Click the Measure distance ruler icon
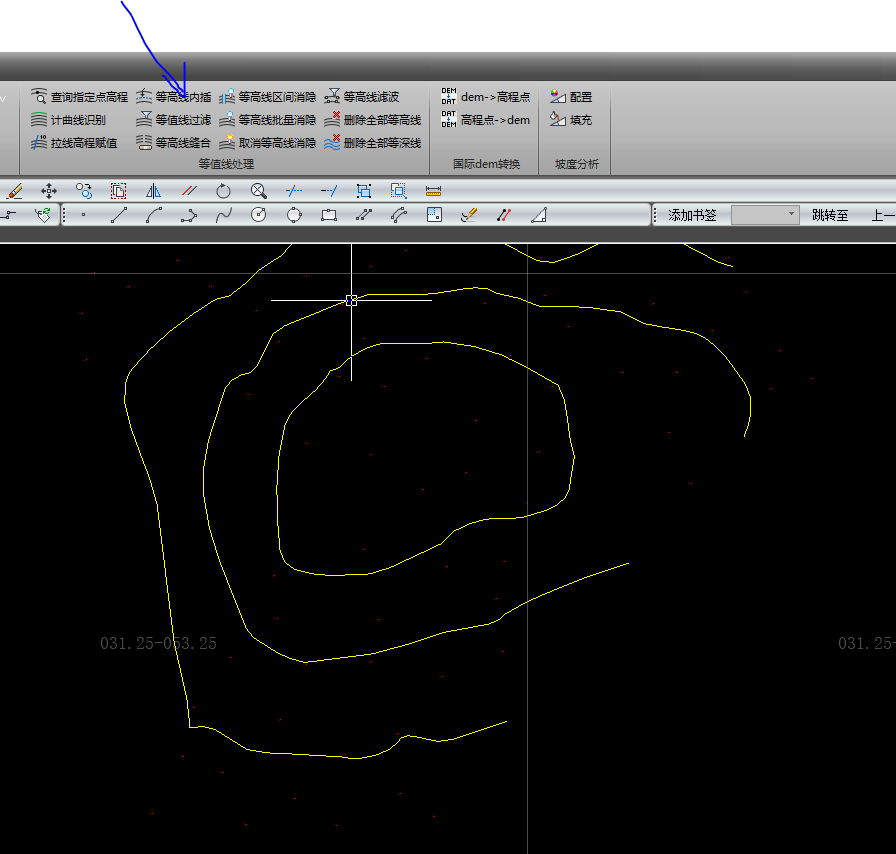 click(433, 190)
